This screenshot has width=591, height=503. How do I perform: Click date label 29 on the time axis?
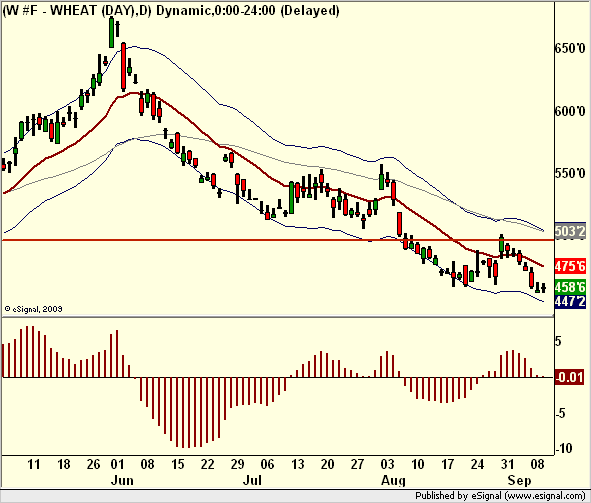(237, 464)
